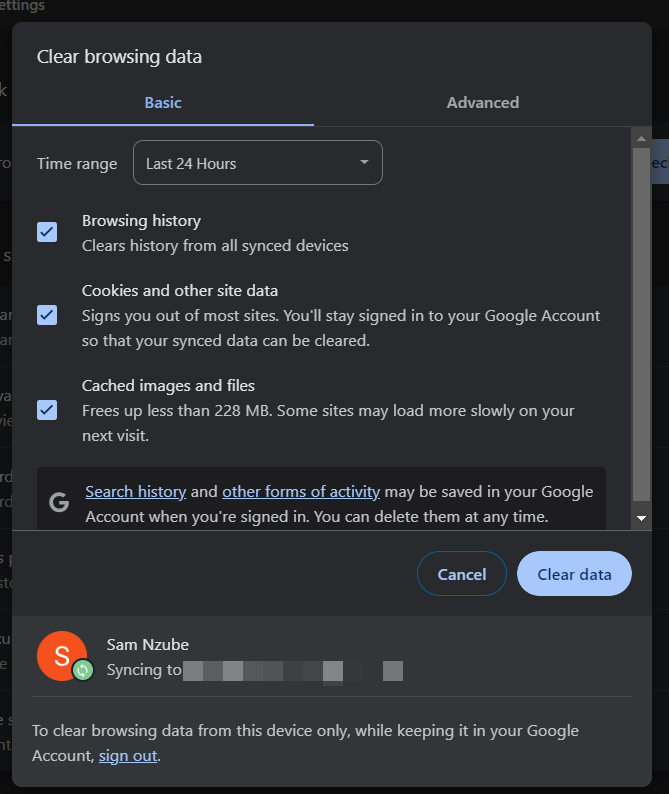Click Sam Nzube's orange profile avatar
The image size is (669, 794).
(61, 656)
